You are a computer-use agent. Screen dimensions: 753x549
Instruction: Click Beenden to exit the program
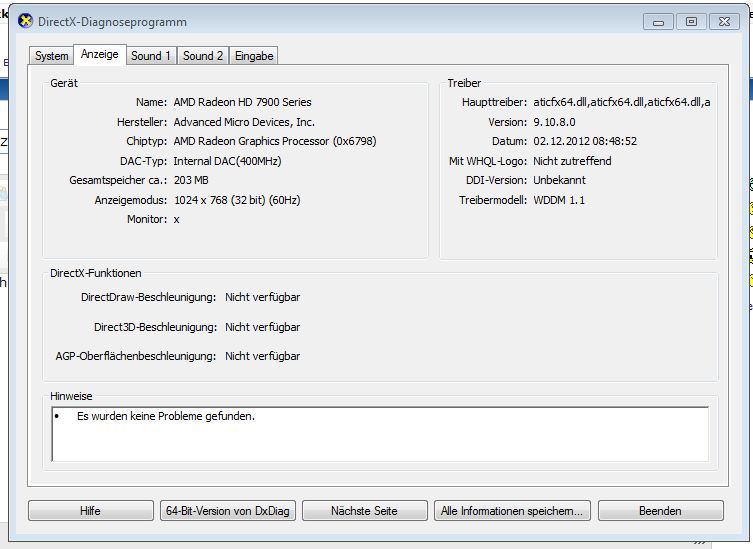[x=660, y=511]
